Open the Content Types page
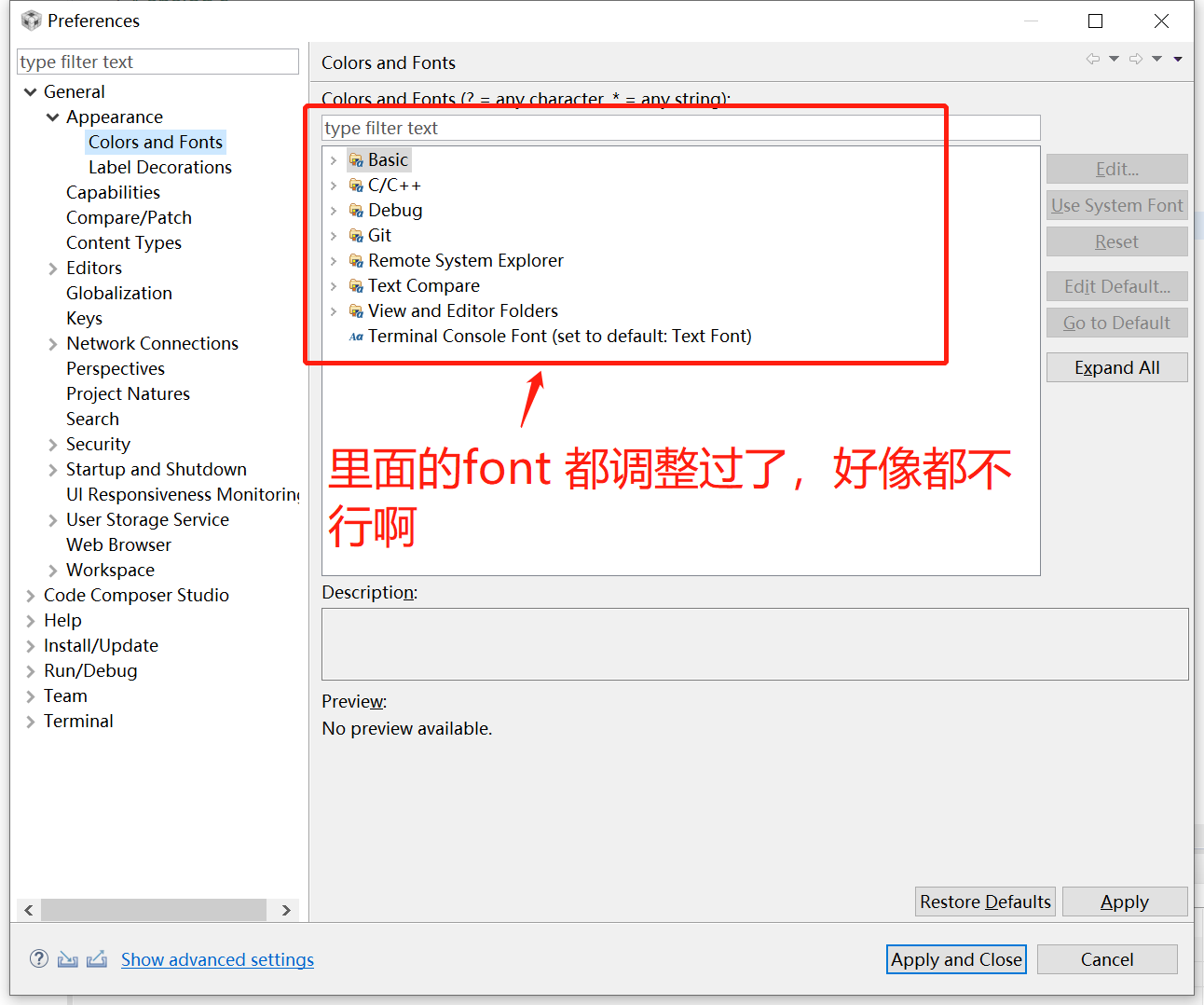 (x=124, y=242)
